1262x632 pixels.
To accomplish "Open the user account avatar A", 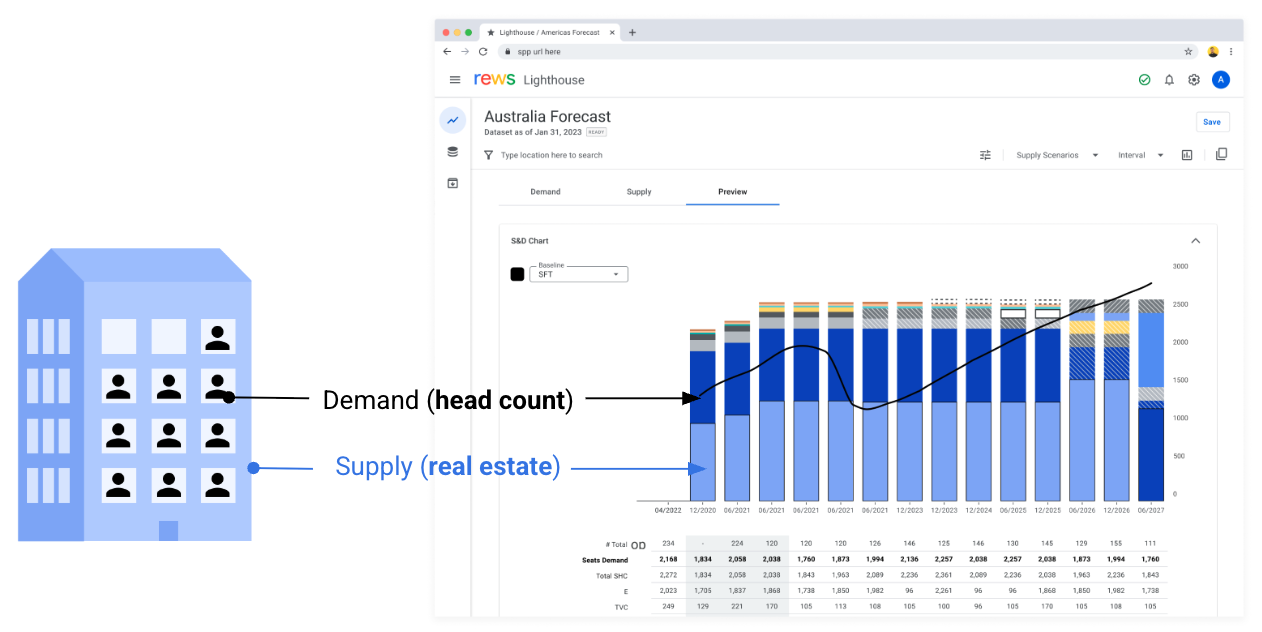I will (1220, 80).
